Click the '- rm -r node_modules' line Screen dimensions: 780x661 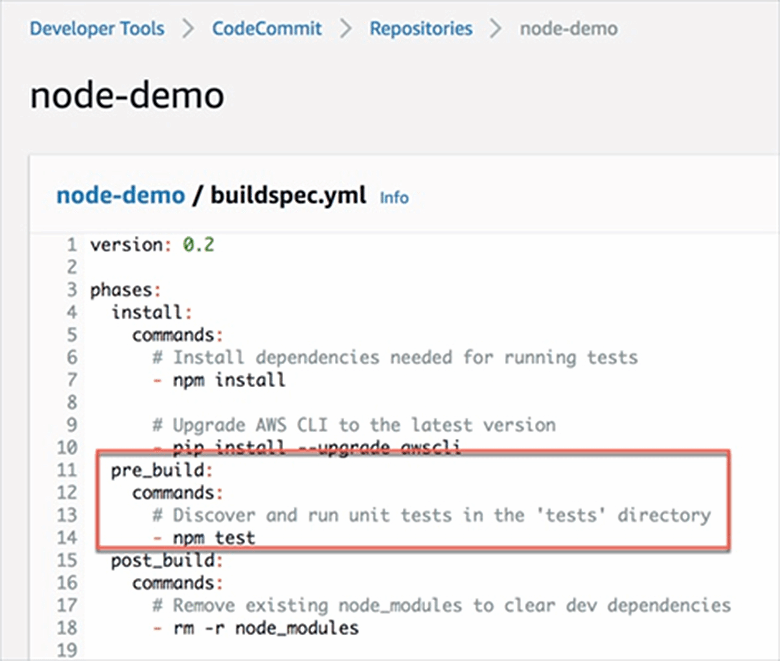[256, 628]
